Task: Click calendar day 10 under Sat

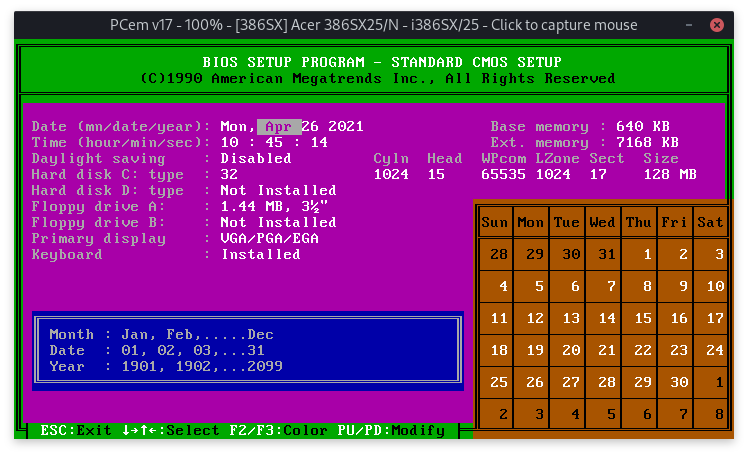Action: (715, 286)
